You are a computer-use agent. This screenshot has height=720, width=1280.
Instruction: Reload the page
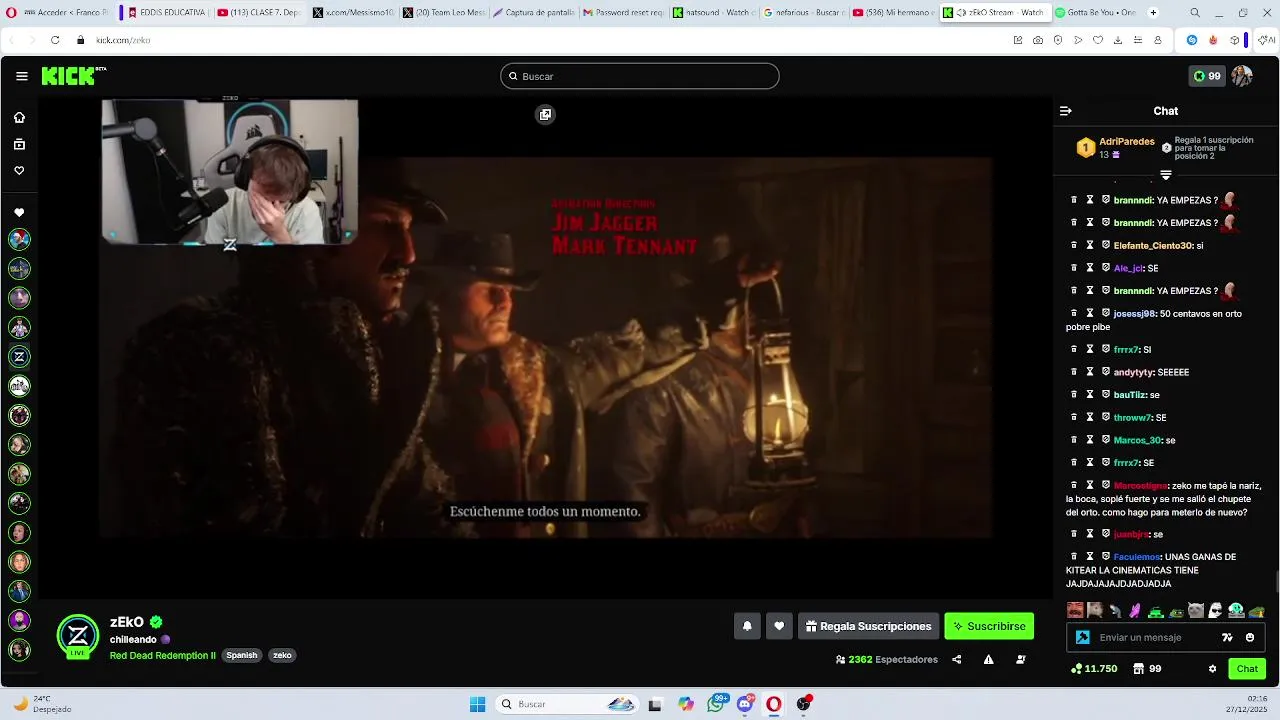[54, 40]
